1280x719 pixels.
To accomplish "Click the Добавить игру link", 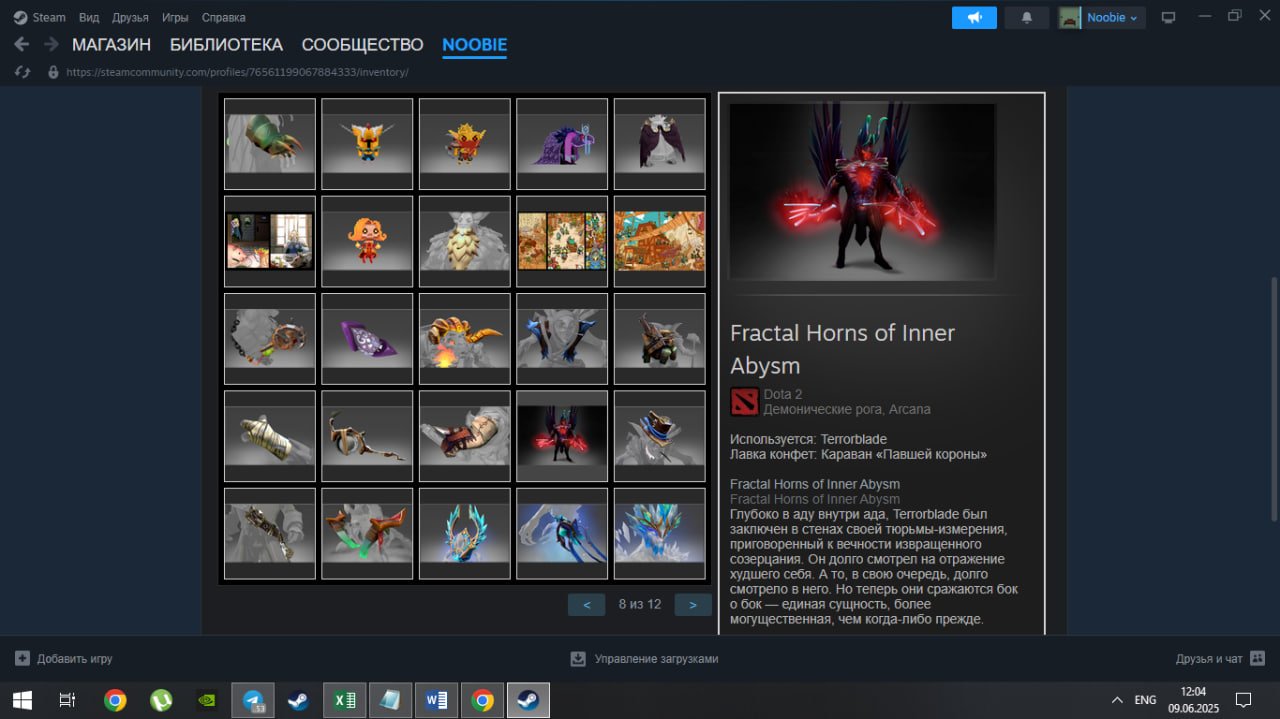I will (74, 659).
